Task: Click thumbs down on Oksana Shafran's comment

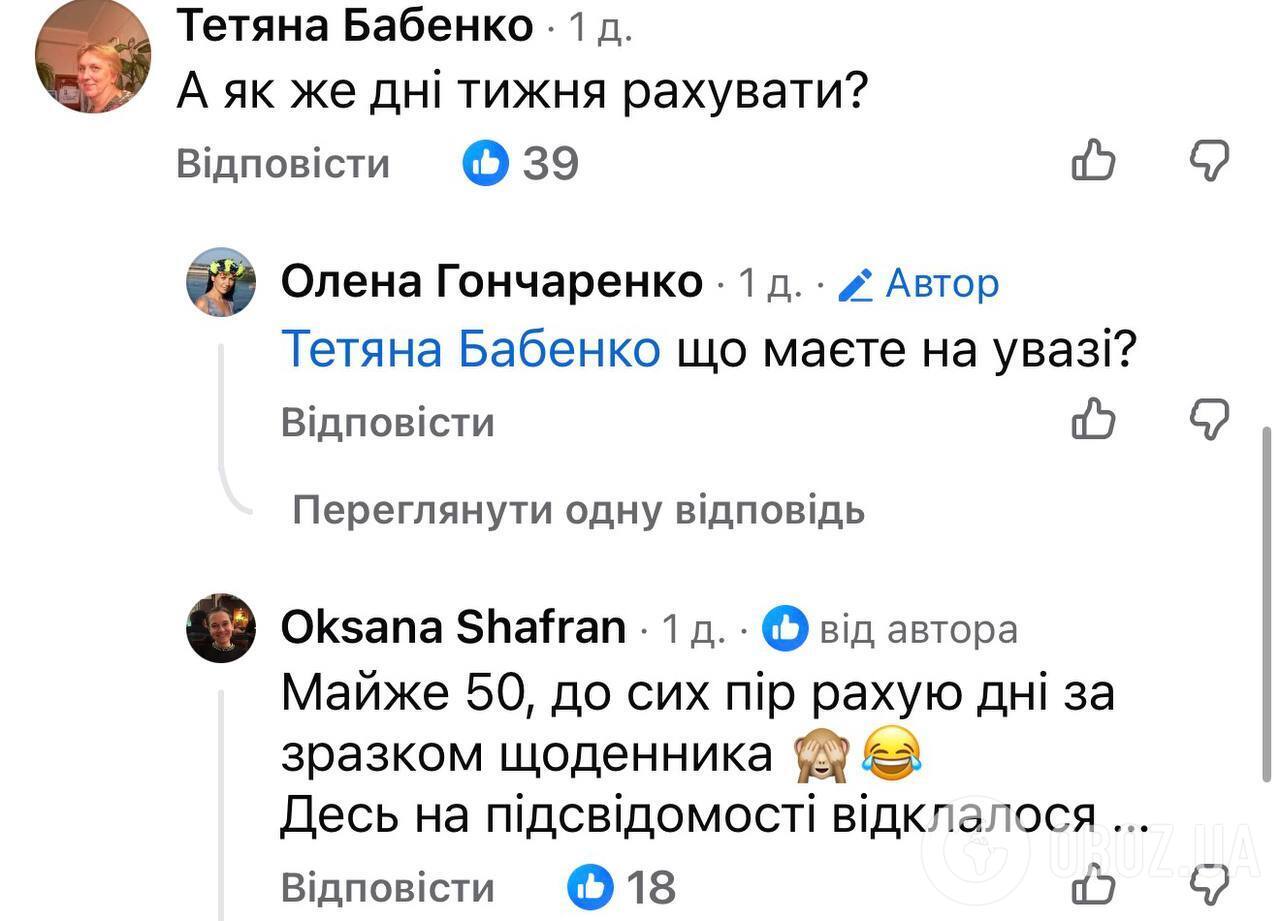Action: click(x=1209, y=885)
